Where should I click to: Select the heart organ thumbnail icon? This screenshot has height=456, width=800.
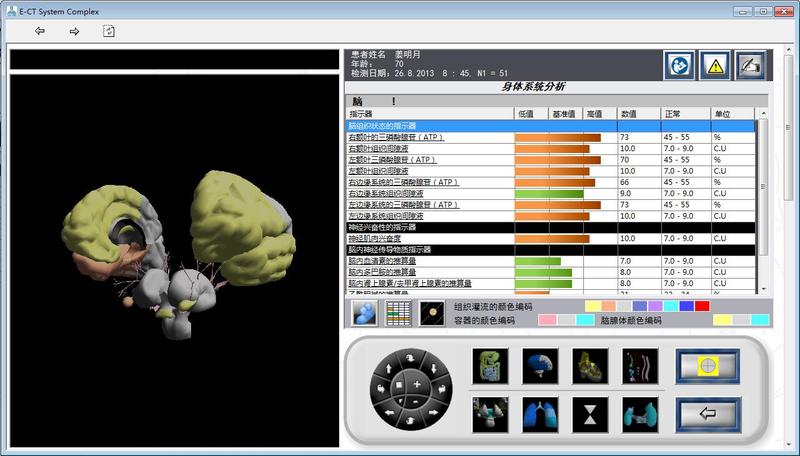click(590, 366)
